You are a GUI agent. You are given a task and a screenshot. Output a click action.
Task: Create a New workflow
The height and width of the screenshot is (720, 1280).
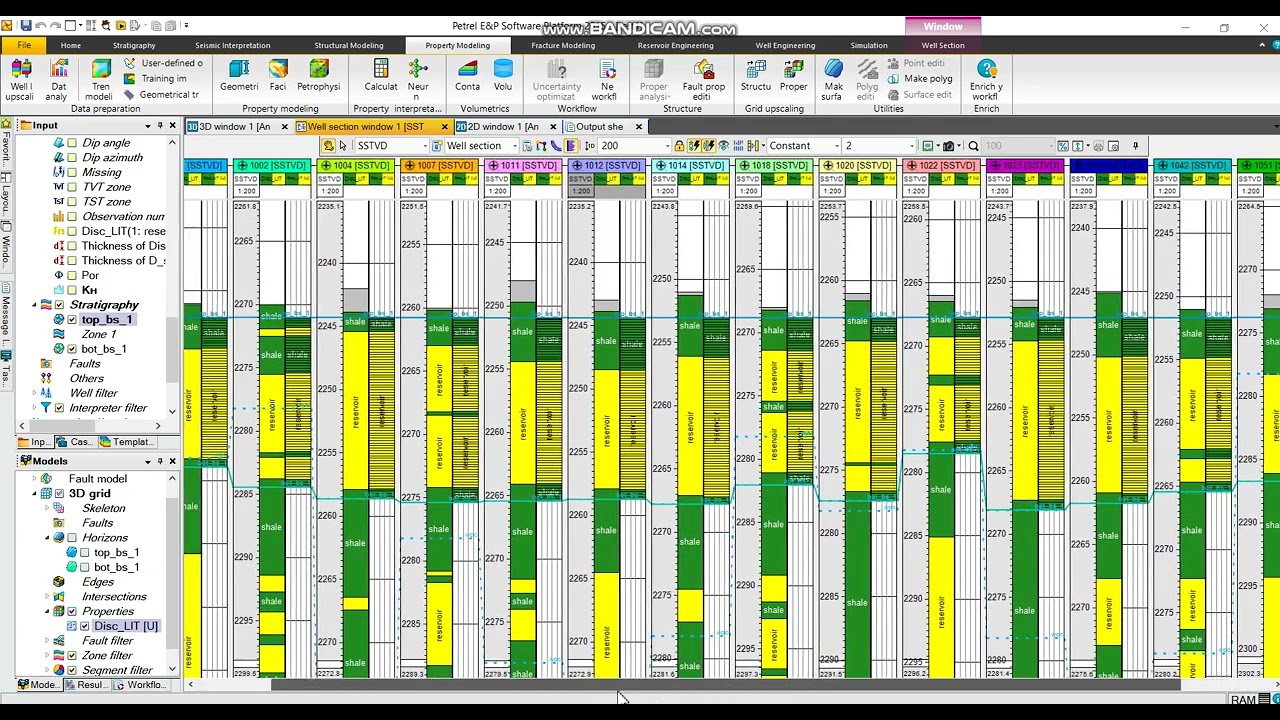pyautogui.click(x=606, y=79)
